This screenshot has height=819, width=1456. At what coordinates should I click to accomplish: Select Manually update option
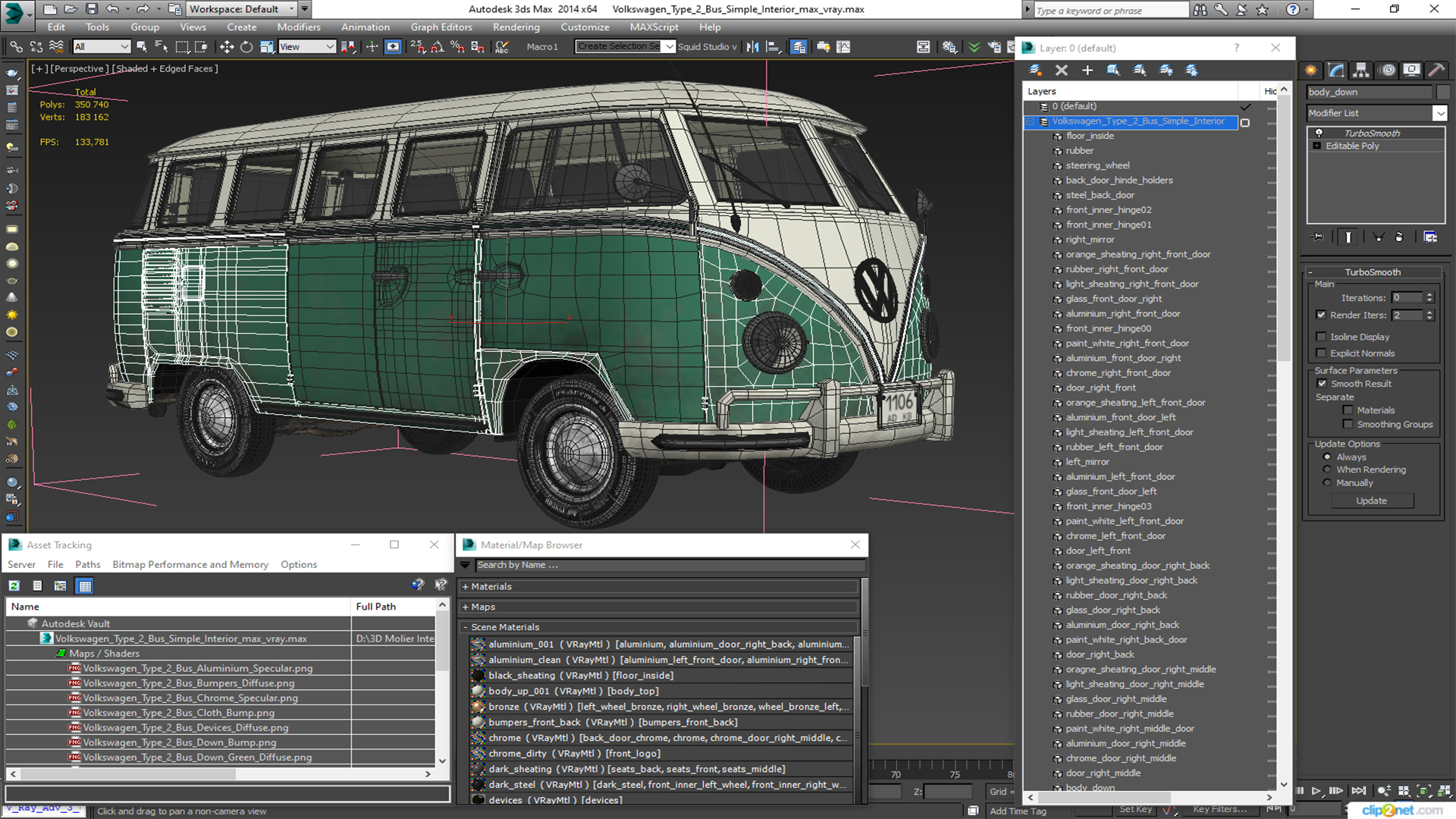pos(1327,482)
